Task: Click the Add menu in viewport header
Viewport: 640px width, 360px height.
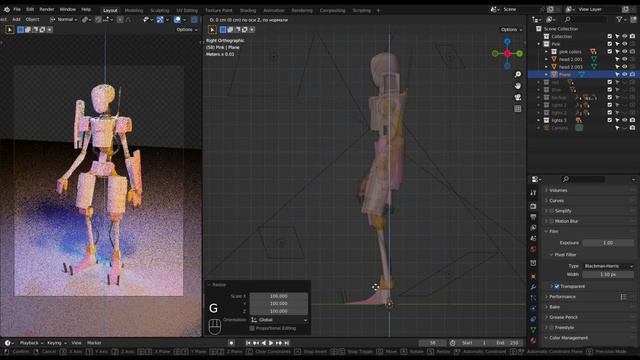Action: tap(16, 19)
